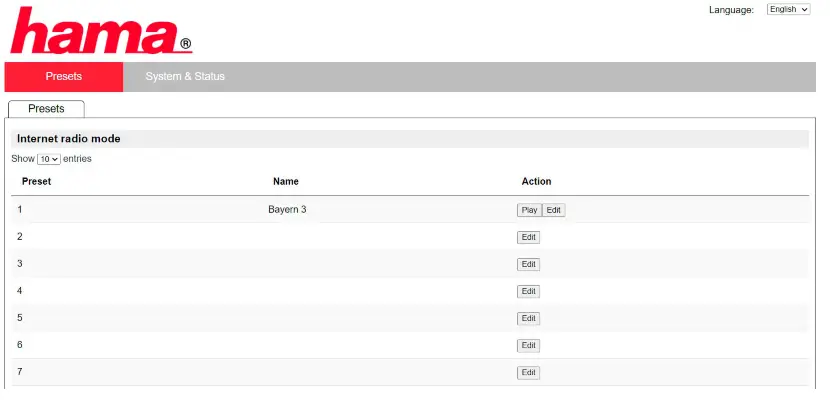Screen dimensions: 830x401
Task: Select the white Presets sub-tab above the table
Action: pyautogui.click(x=46, y=109)
